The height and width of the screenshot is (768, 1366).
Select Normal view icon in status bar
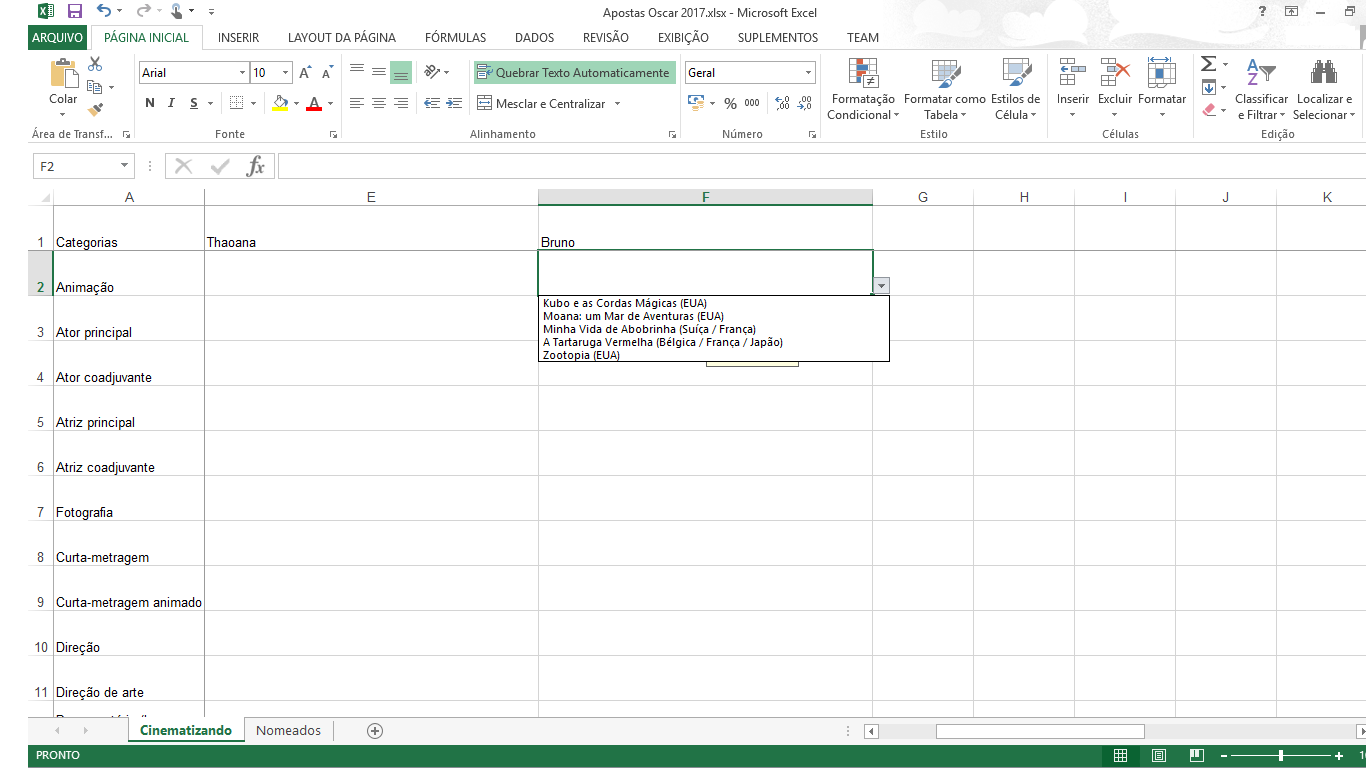coord(1121,756)
